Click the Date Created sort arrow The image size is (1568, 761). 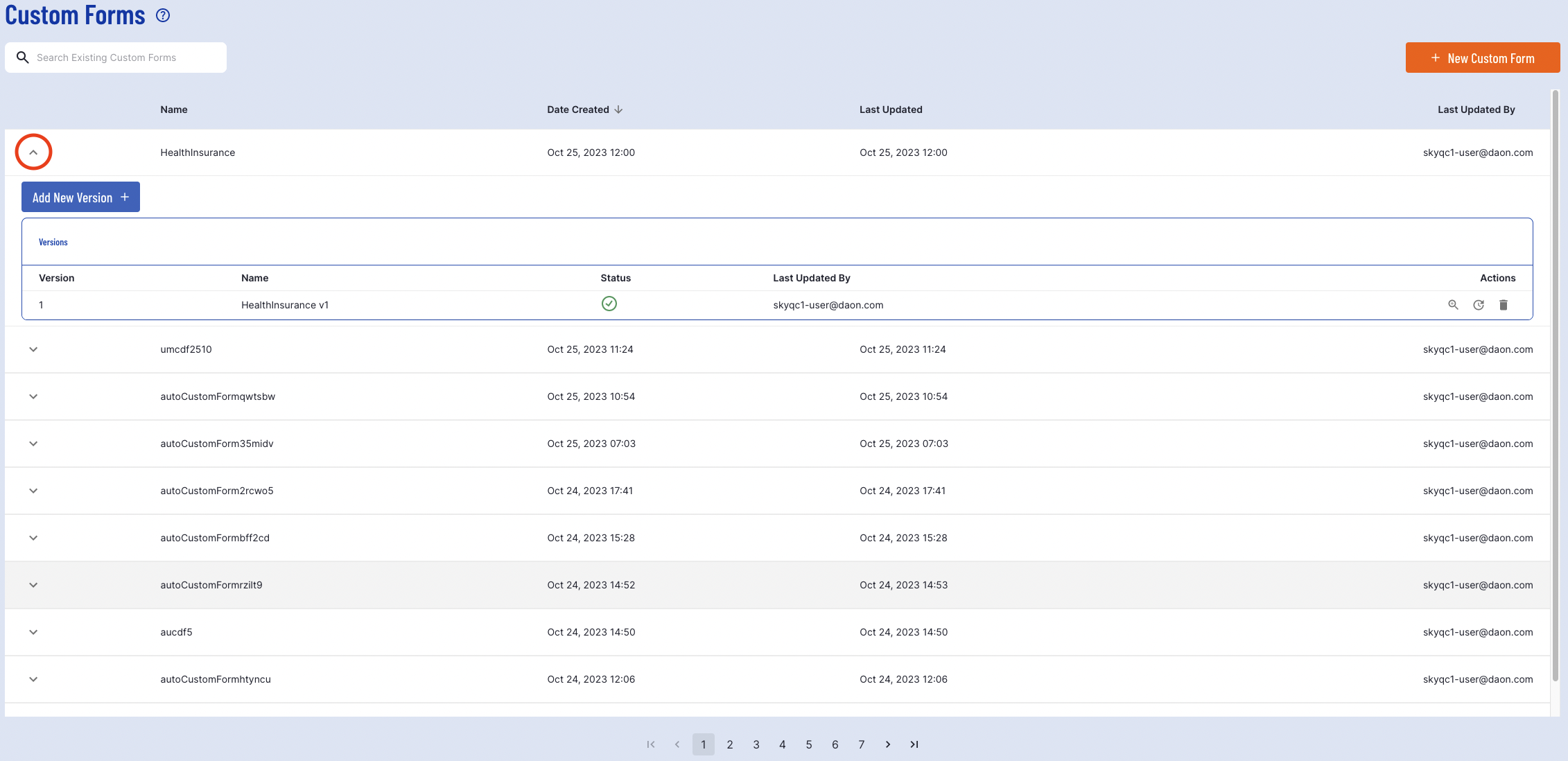pyautogui.click(x=618, y=110)
